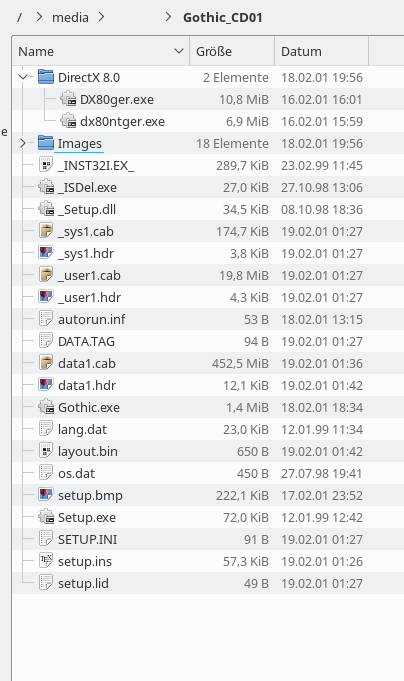Click the setup.lid file icon
The width and height of the screenshot is (404, 681).
tap(46, 583)
